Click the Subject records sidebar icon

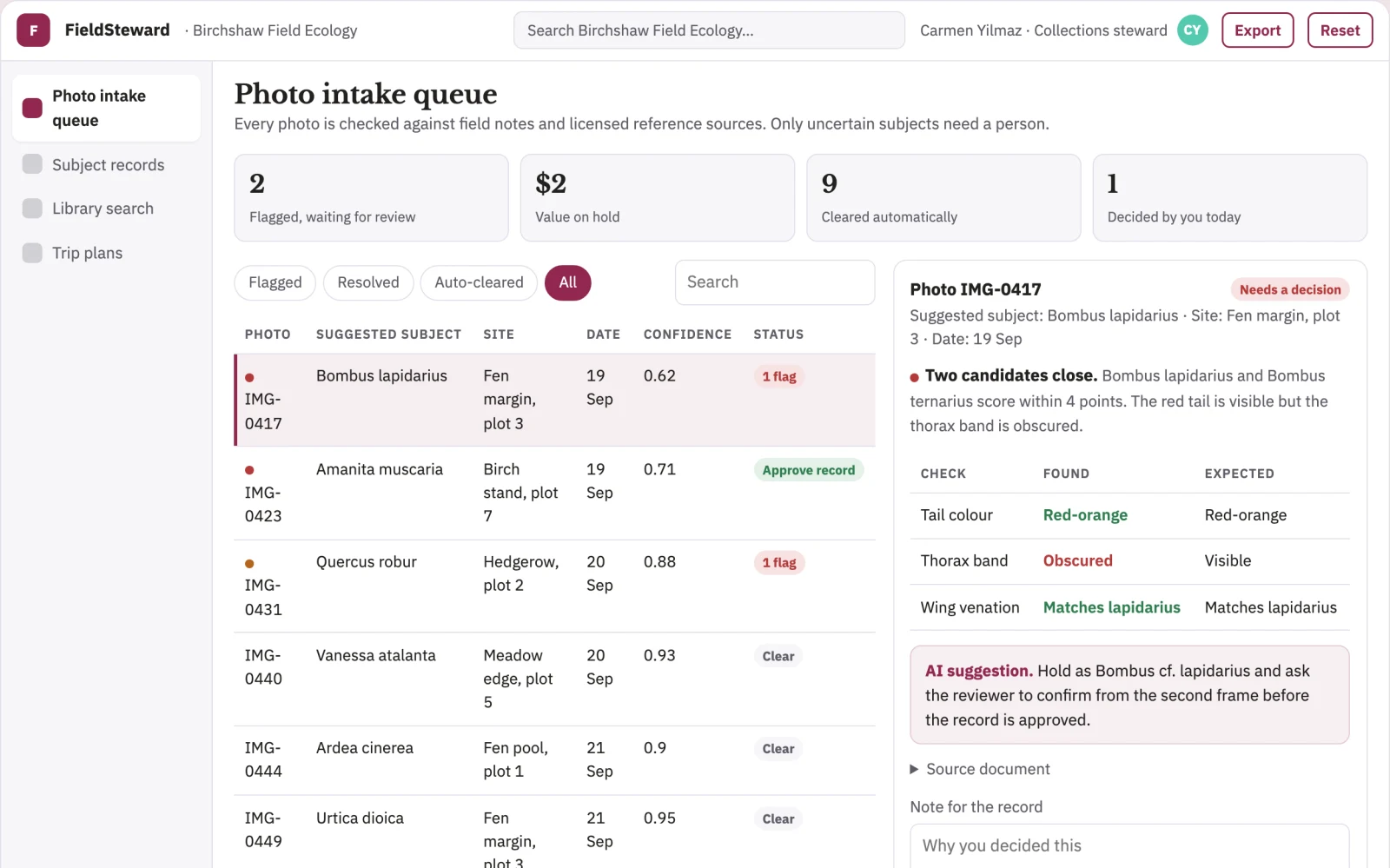tap(32, 164)
